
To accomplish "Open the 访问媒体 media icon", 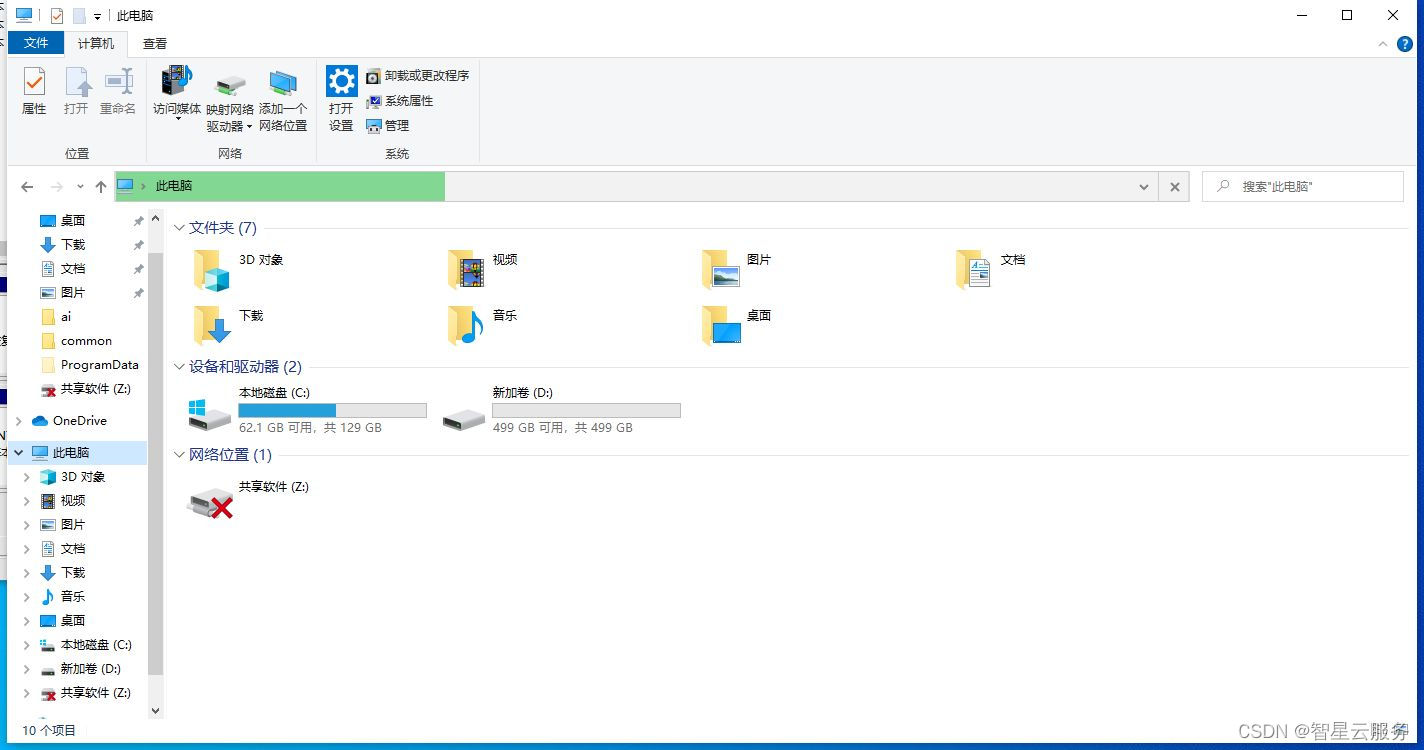I will tap(176, 81).
